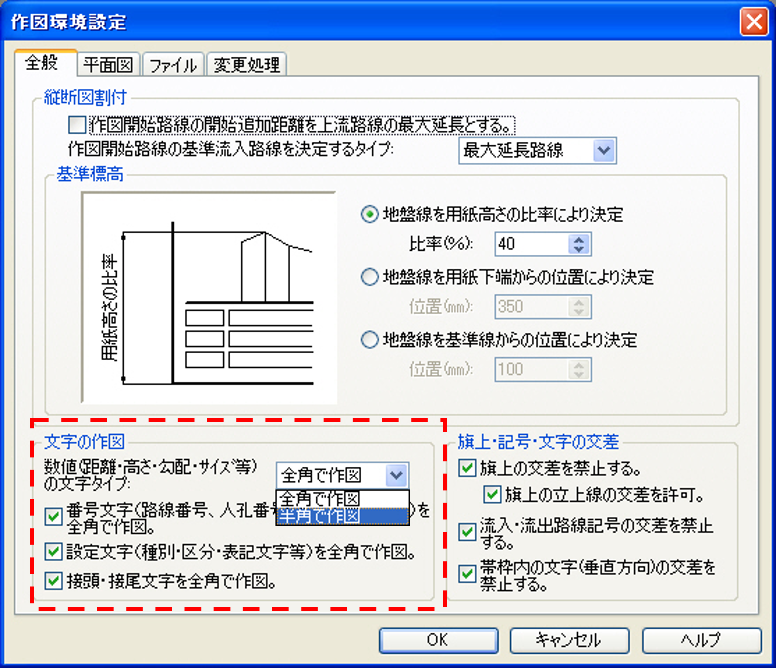Select 地盤線を基準線からの位置により決定 radio button
776x668 pixels.
(x=370, y=340)
